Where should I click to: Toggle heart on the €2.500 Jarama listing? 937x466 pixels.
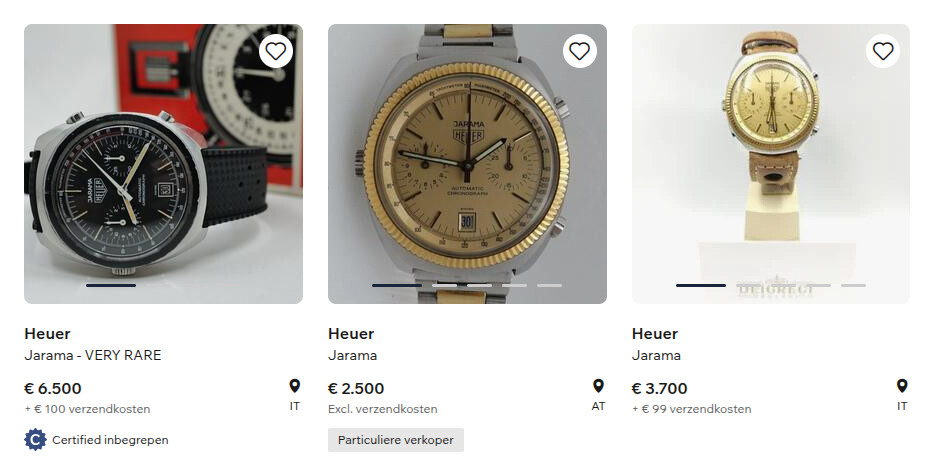point(580,51)
